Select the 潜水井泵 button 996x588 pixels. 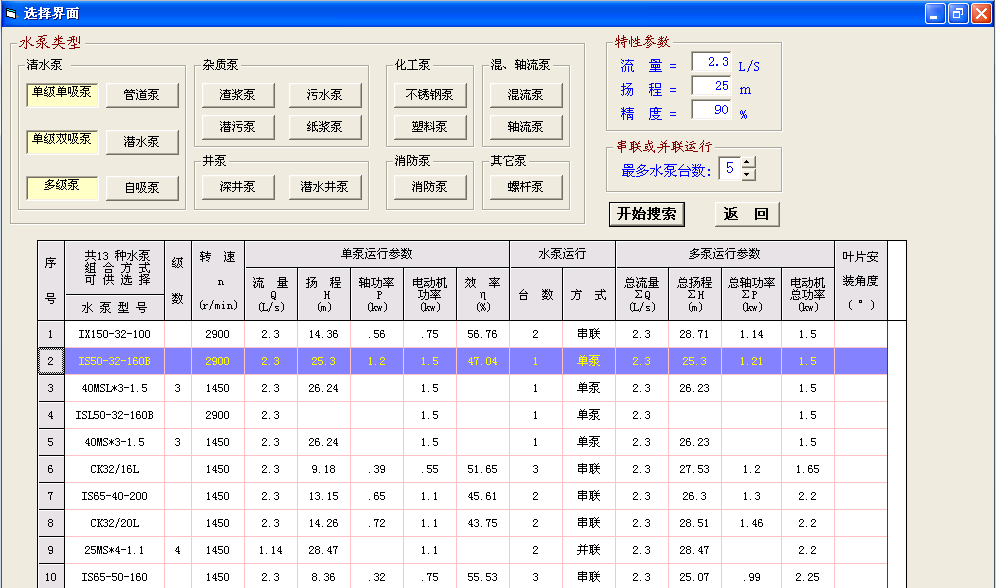click(x=325, y=187)
